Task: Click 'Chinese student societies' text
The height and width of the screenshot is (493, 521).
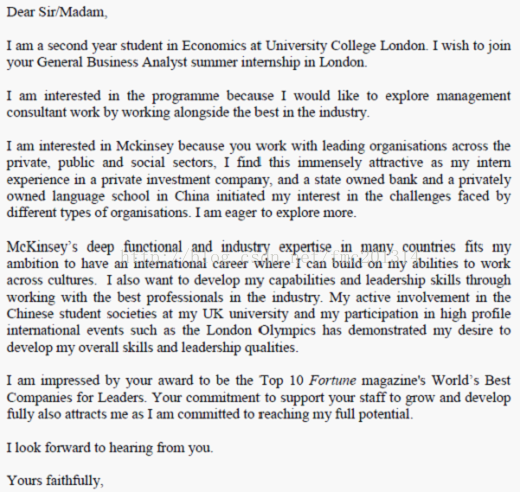Action: tap(82, 314)
